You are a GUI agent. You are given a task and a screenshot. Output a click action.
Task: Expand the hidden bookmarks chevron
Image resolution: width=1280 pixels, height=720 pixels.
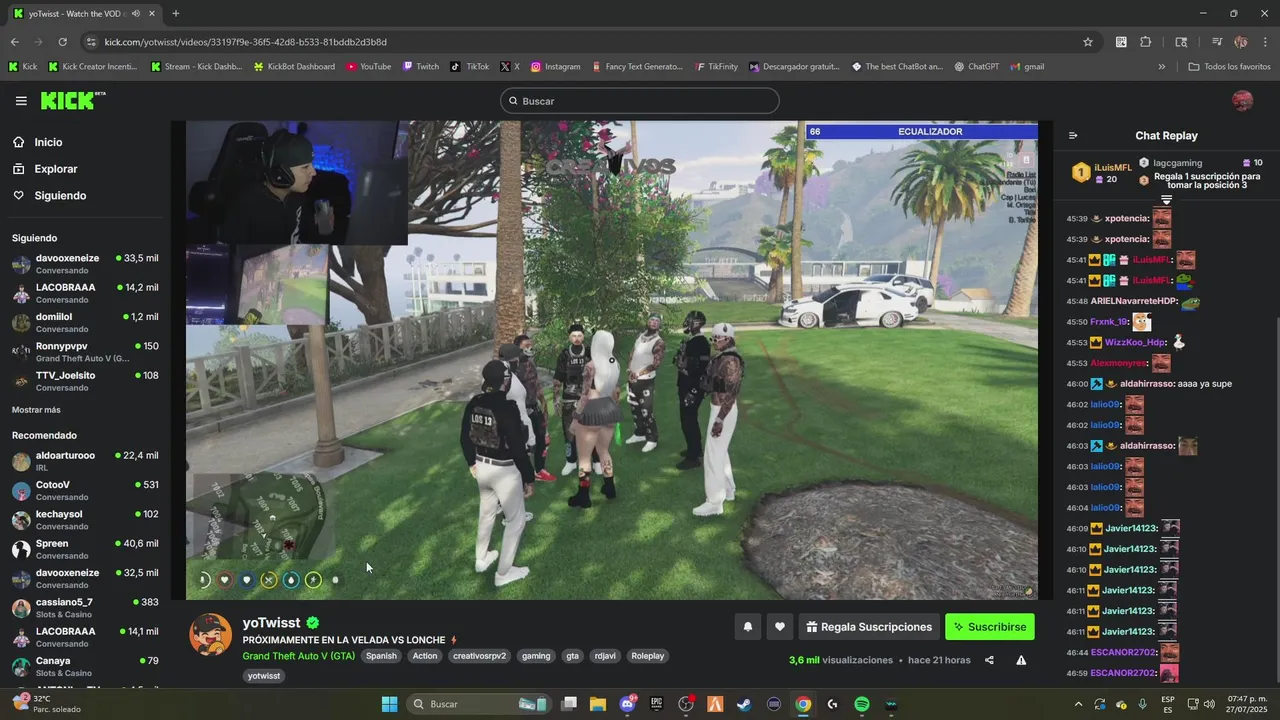pyautogui.click(x=1161, y=67)
